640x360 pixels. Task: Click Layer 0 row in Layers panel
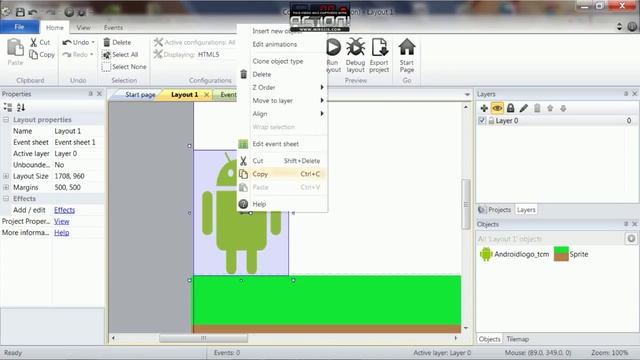(x=556, y=120)
